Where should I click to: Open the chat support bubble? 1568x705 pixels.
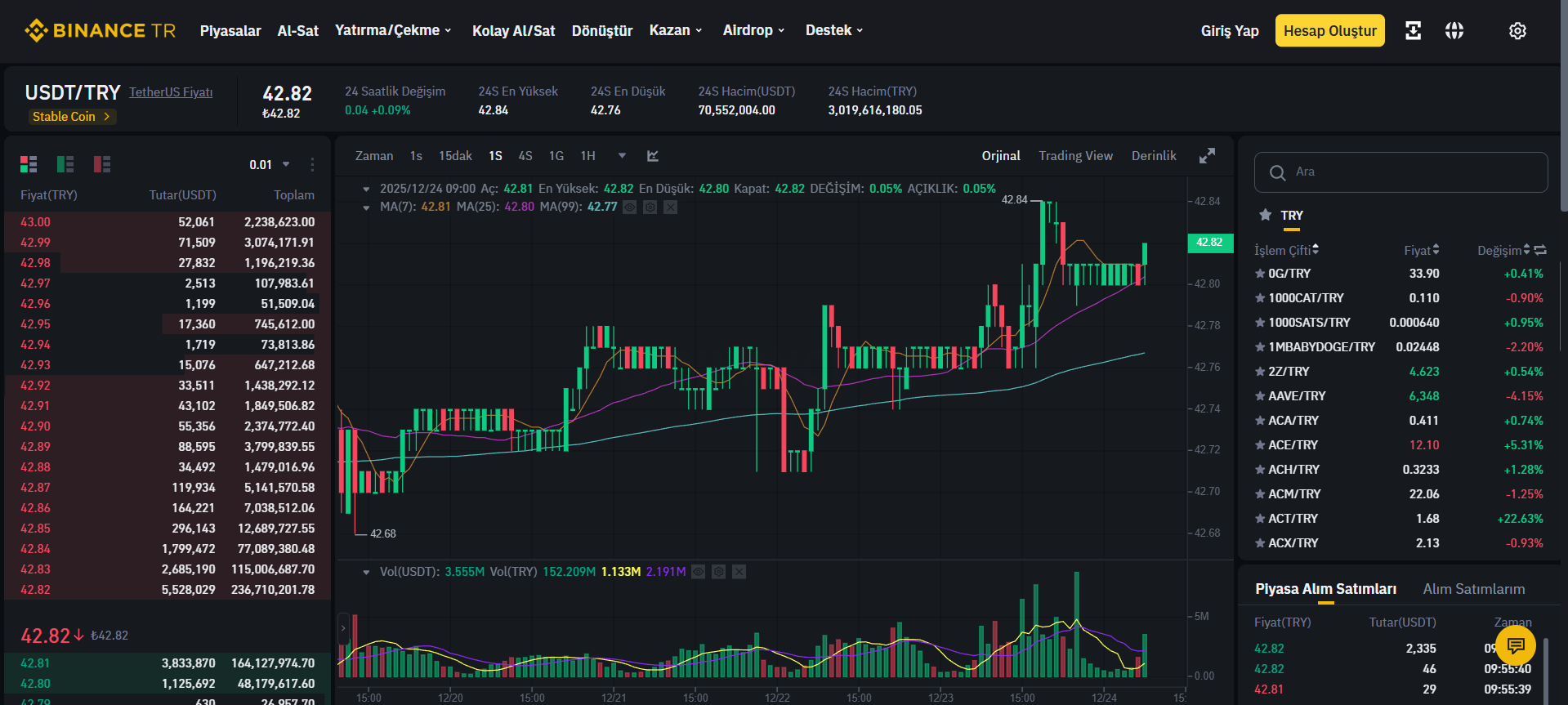coord(1516,646)
